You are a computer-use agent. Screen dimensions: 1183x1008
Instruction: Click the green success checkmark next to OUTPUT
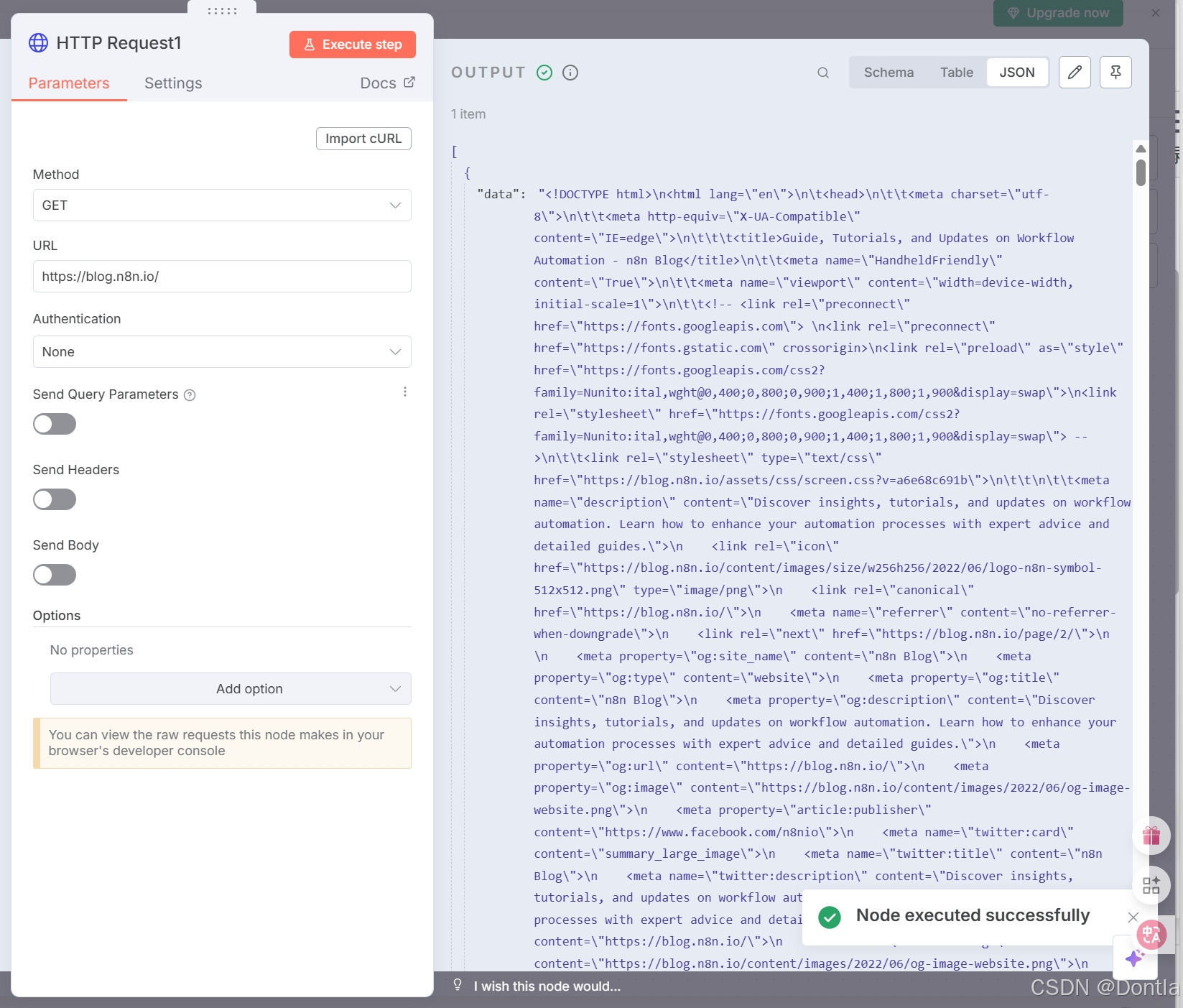pyautogui.click(x=544, y=73)
